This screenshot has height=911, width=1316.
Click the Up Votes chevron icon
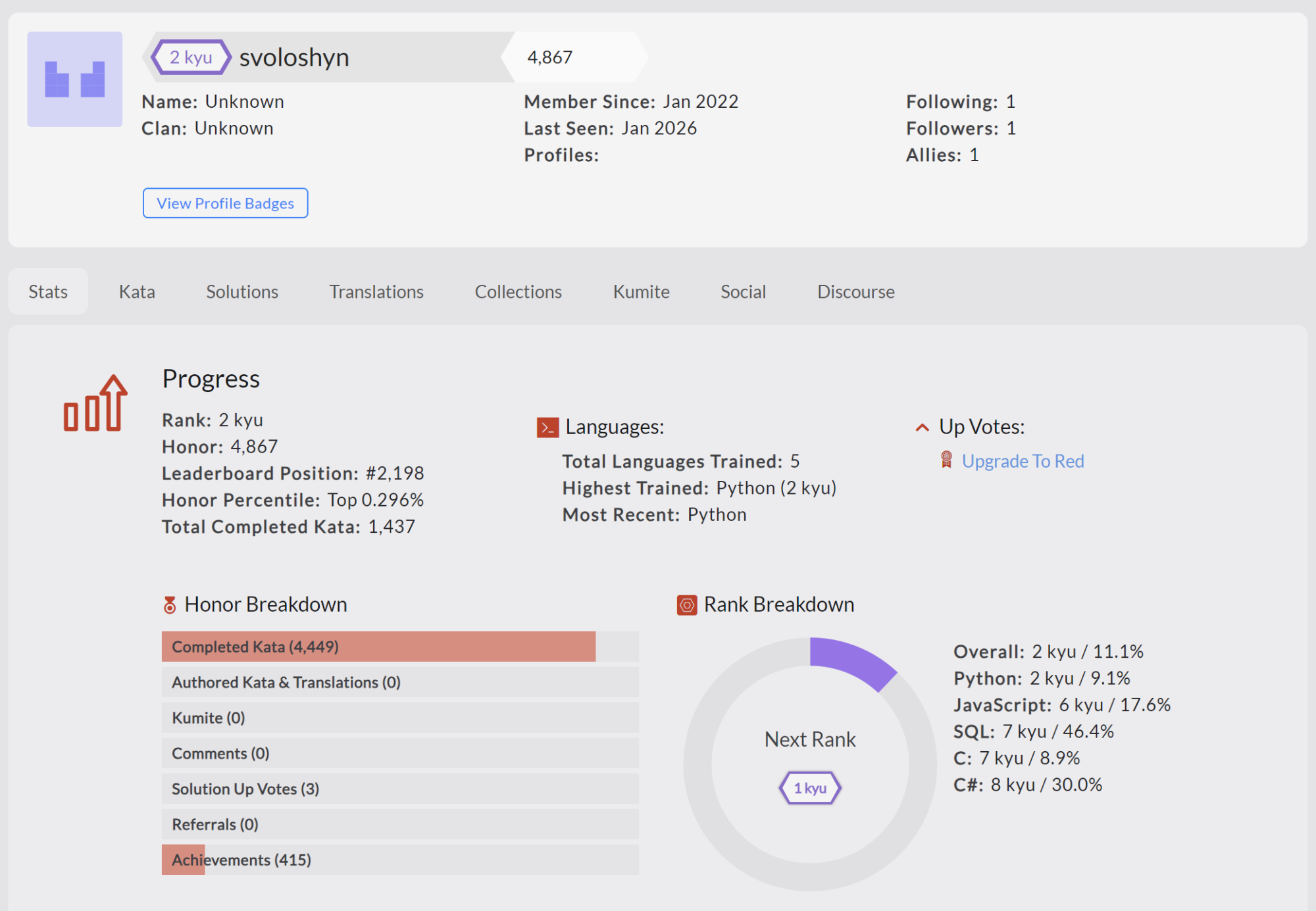click(x=922, y=428)
